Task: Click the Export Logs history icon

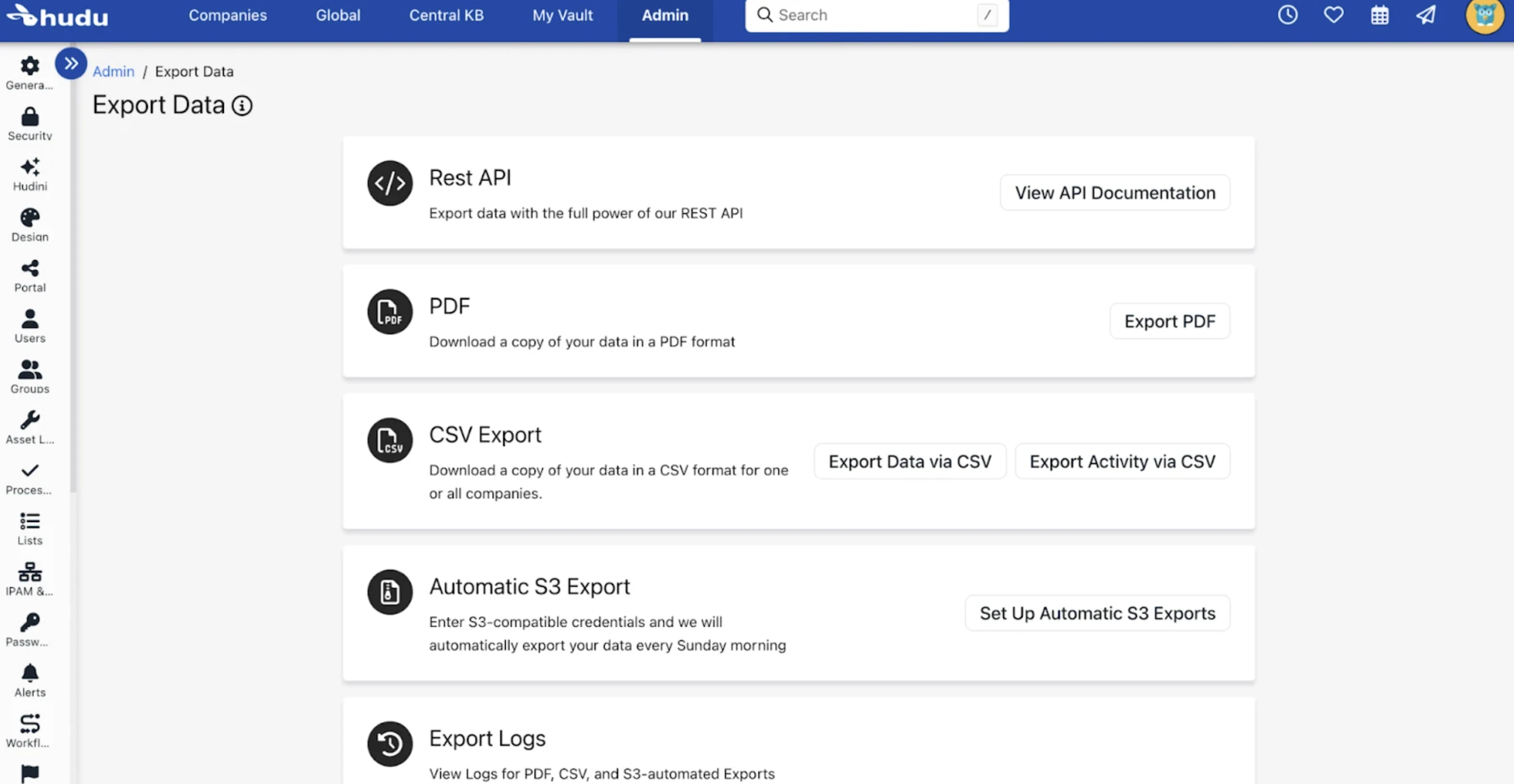Action: pyautogui.click(x=390, y=744)
